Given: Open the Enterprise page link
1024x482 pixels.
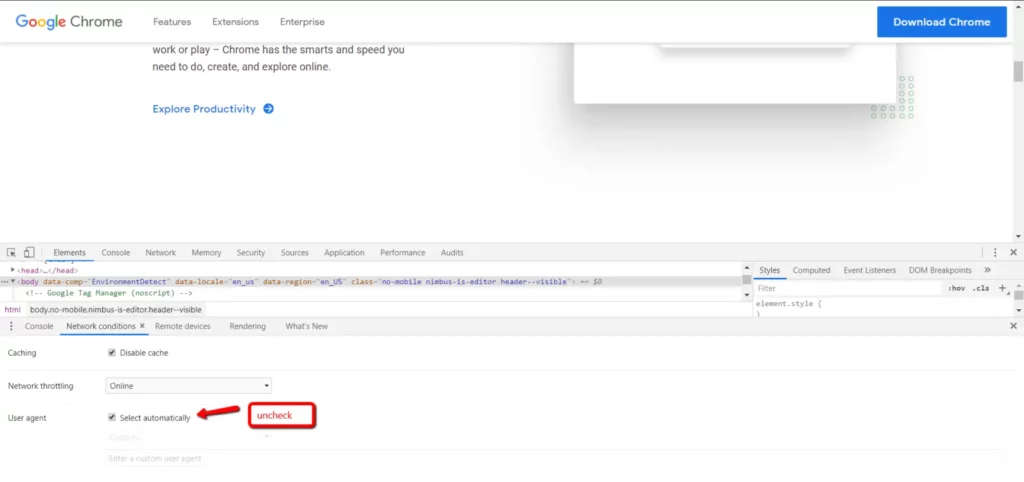Looking at the screenshot, I should [302, 22].
